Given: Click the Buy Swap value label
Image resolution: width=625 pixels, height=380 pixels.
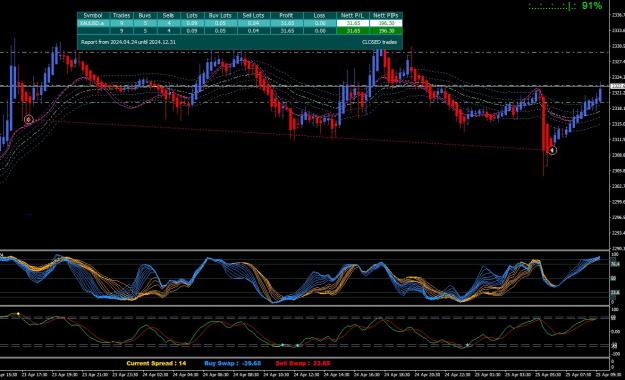Looking at the screenshot, I should (233, 363).
